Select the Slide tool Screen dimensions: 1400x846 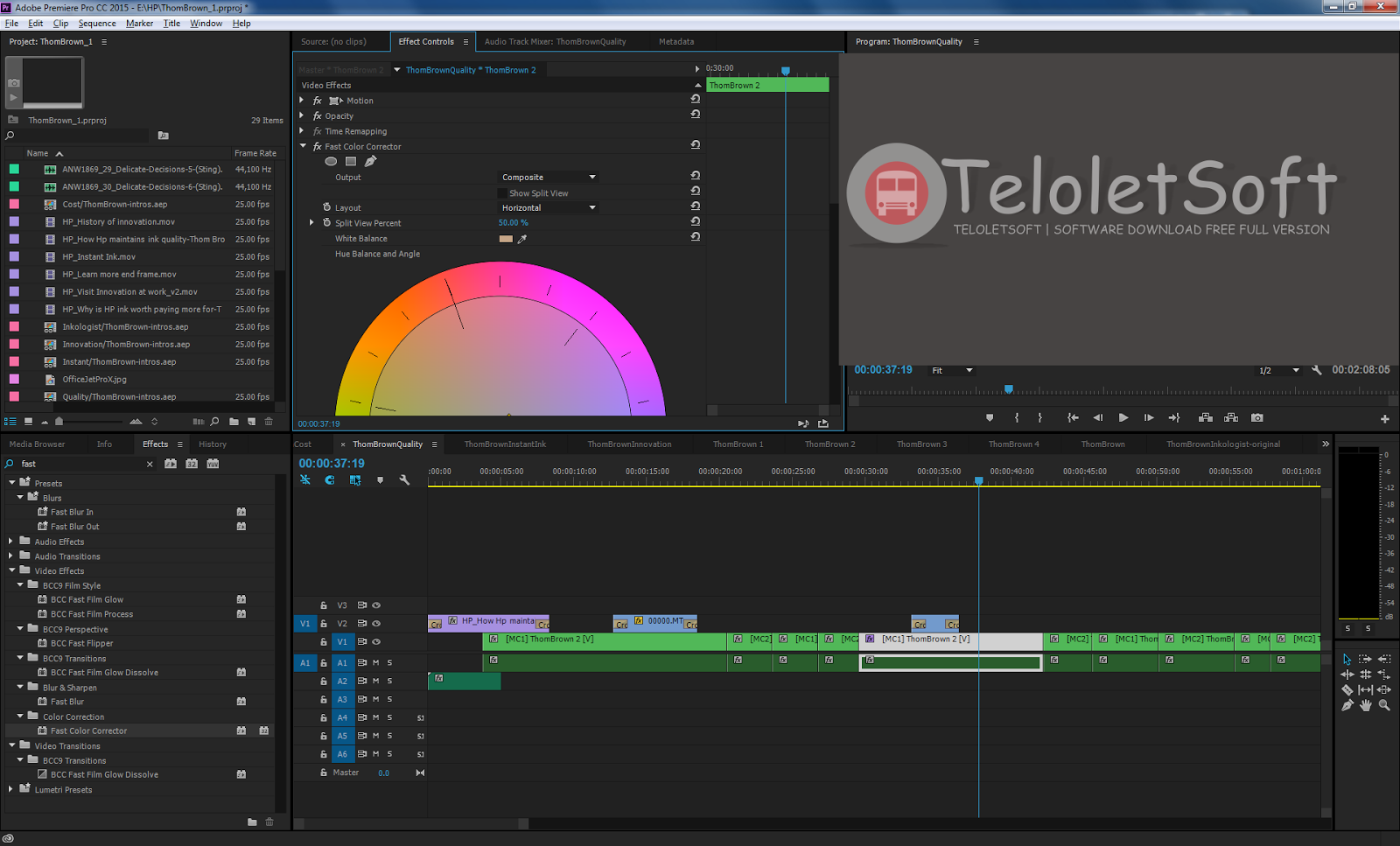coord(1384,689)
